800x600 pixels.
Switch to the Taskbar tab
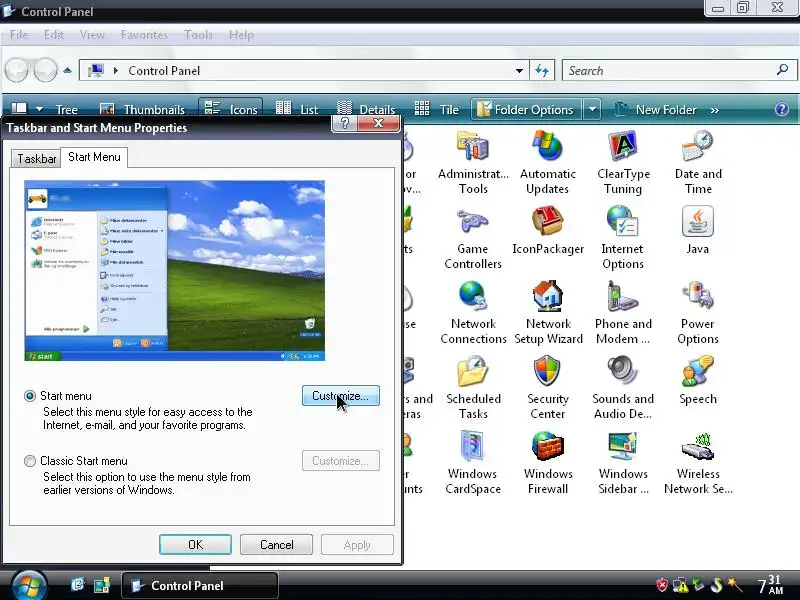tap(36, 159)
